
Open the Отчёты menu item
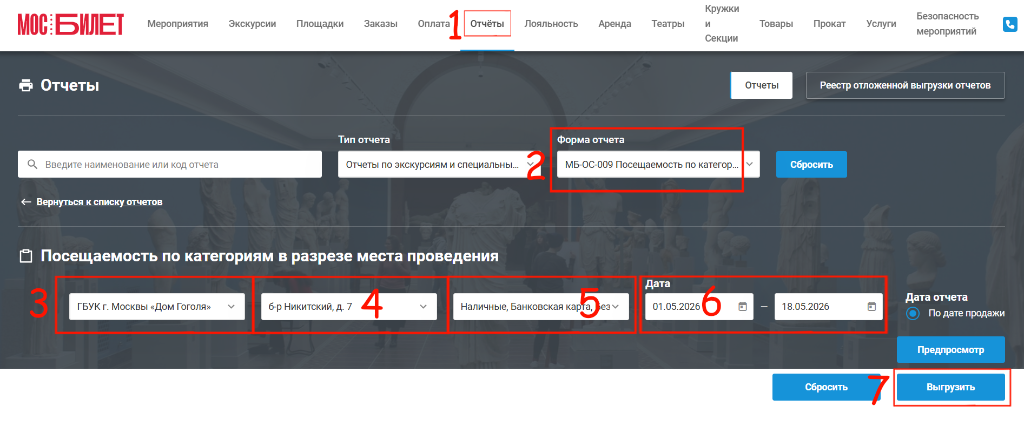coord(487,24)
